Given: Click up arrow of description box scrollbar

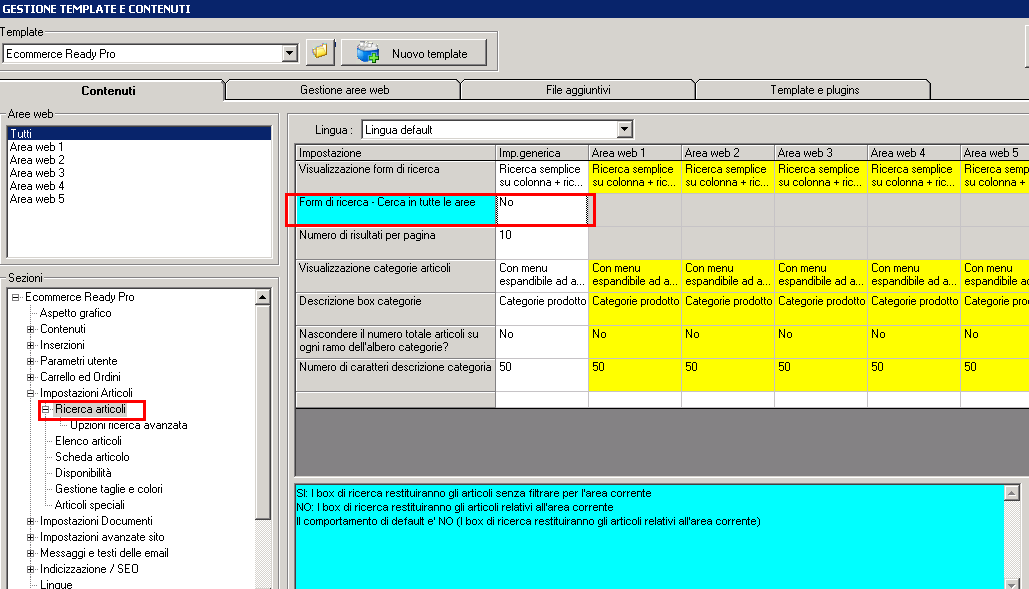Looking at the screenshot, I should [x=1012, y=493].
